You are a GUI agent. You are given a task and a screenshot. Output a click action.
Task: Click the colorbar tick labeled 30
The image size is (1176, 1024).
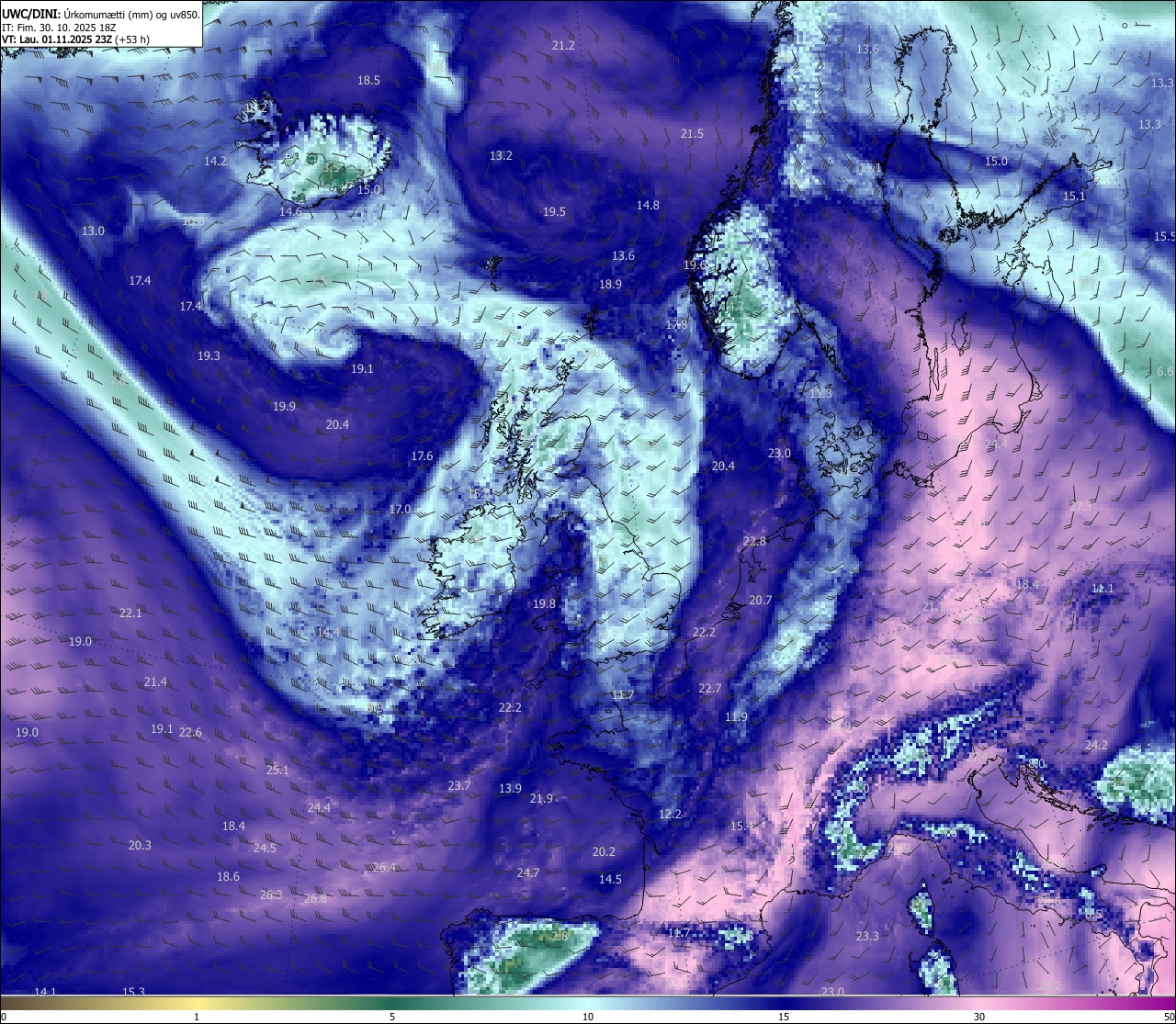click(x=979, y=1017)
